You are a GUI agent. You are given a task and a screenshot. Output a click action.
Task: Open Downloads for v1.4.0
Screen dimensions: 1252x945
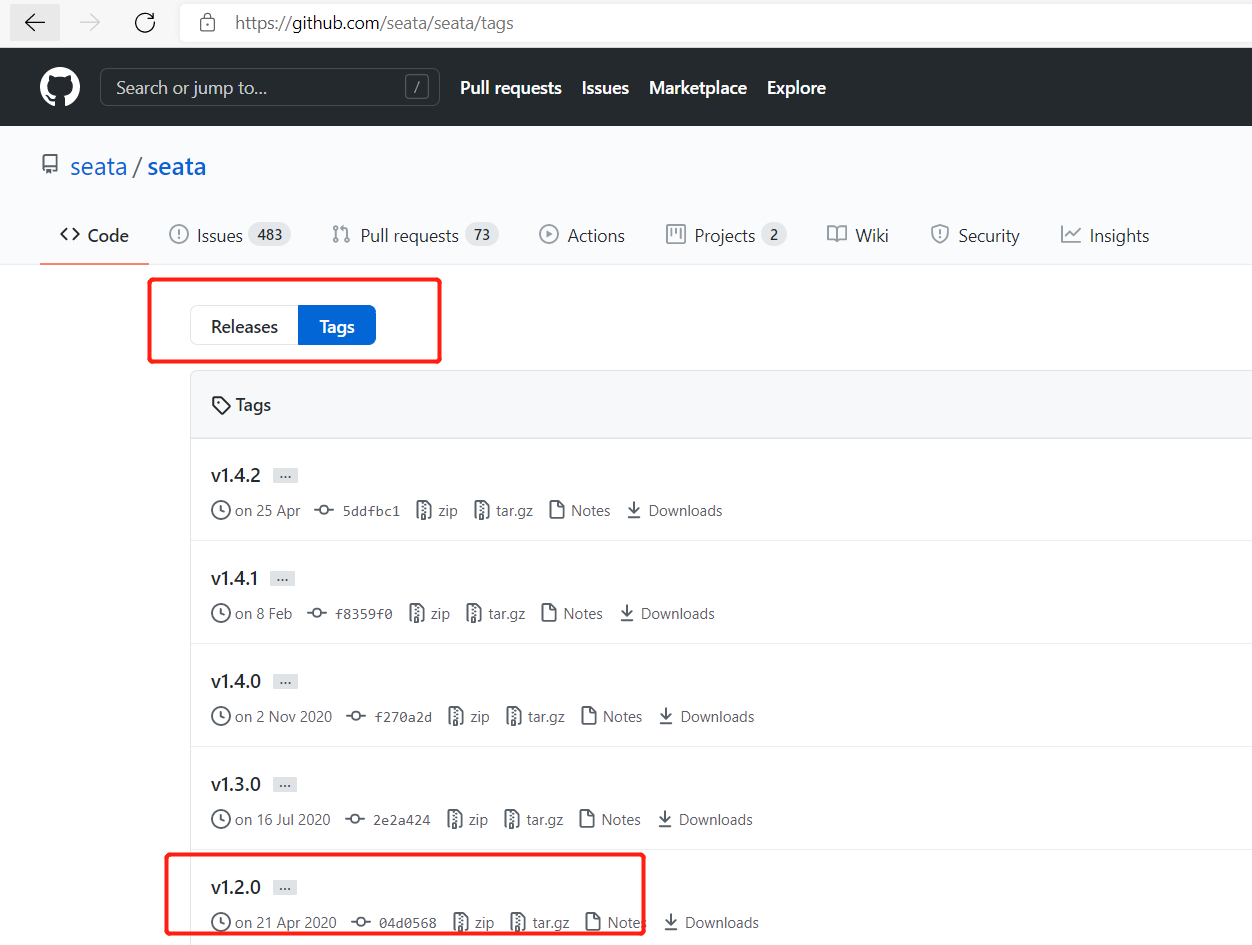706,716
